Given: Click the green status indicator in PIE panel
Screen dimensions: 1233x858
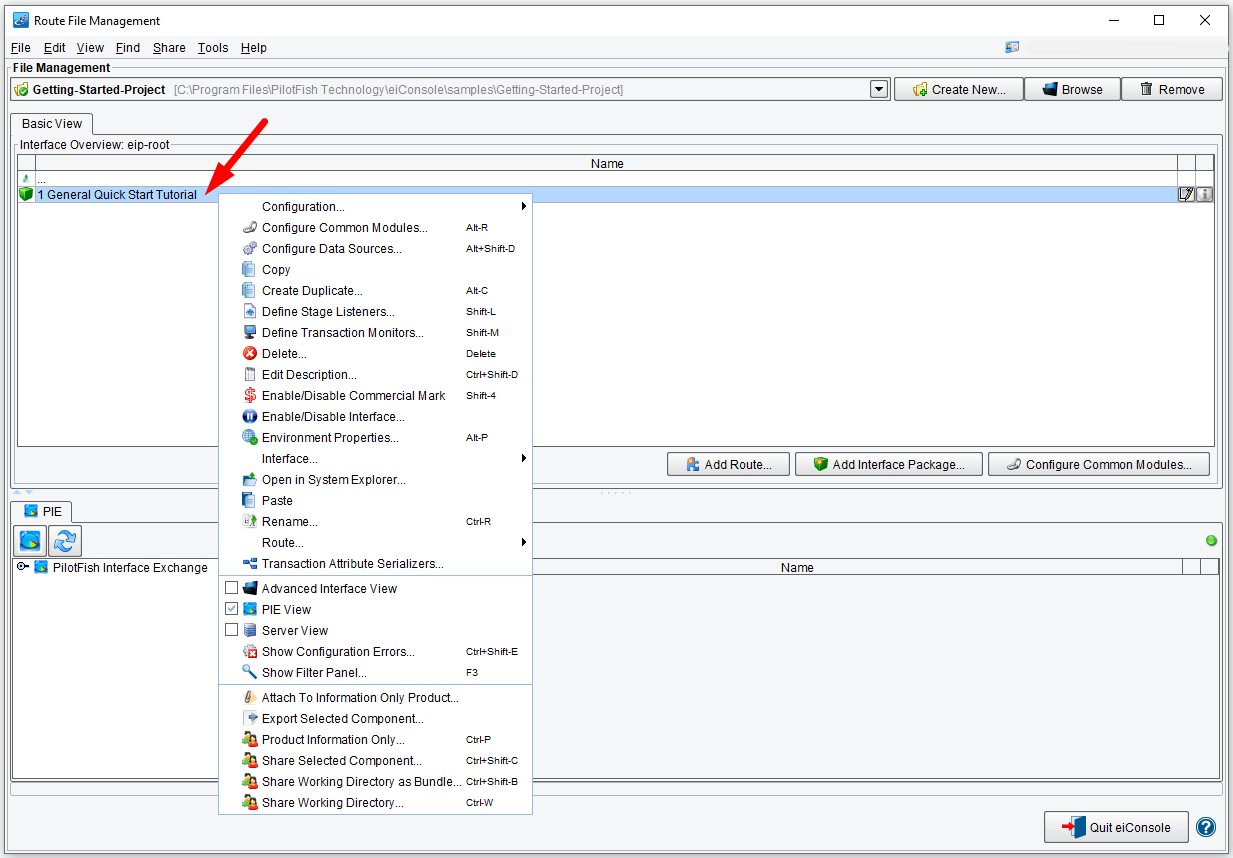Looking at the screenshot, I should [1211, 541].
